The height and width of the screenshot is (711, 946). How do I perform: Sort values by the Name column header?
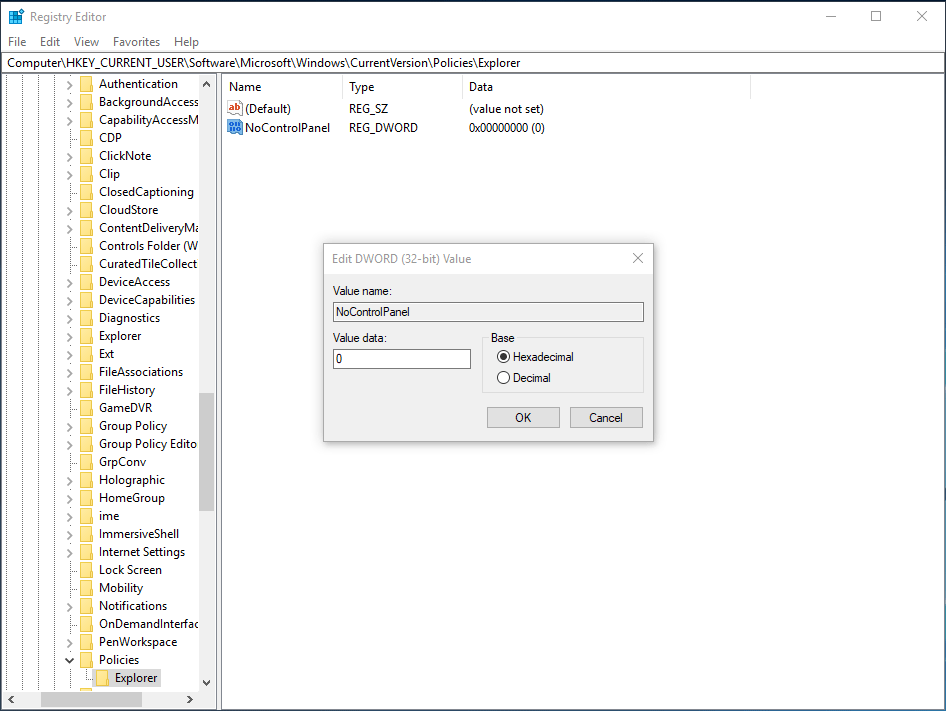coord(282,87)
